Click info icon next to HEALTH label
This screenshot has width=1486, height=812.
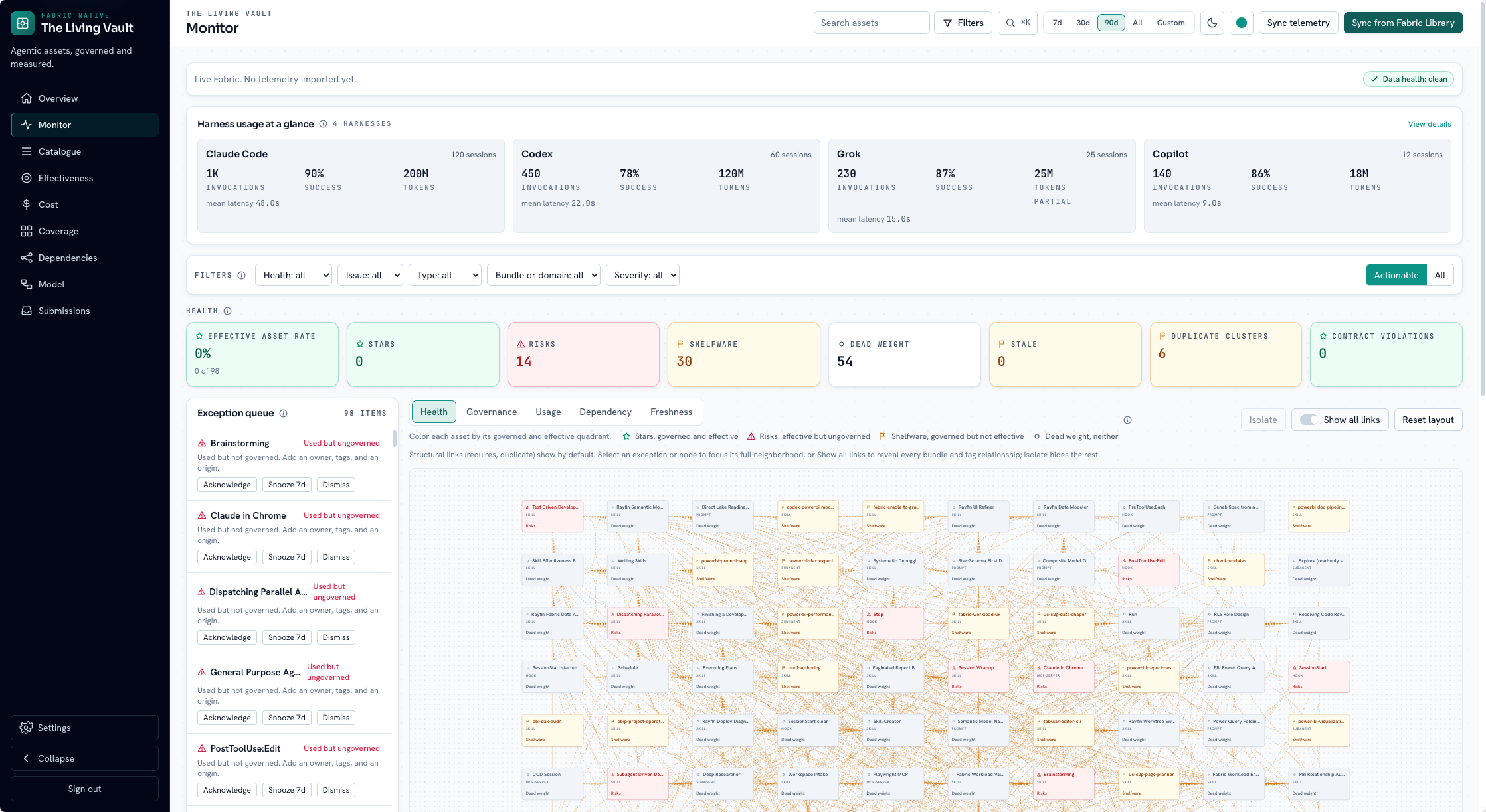pos(228,311)
